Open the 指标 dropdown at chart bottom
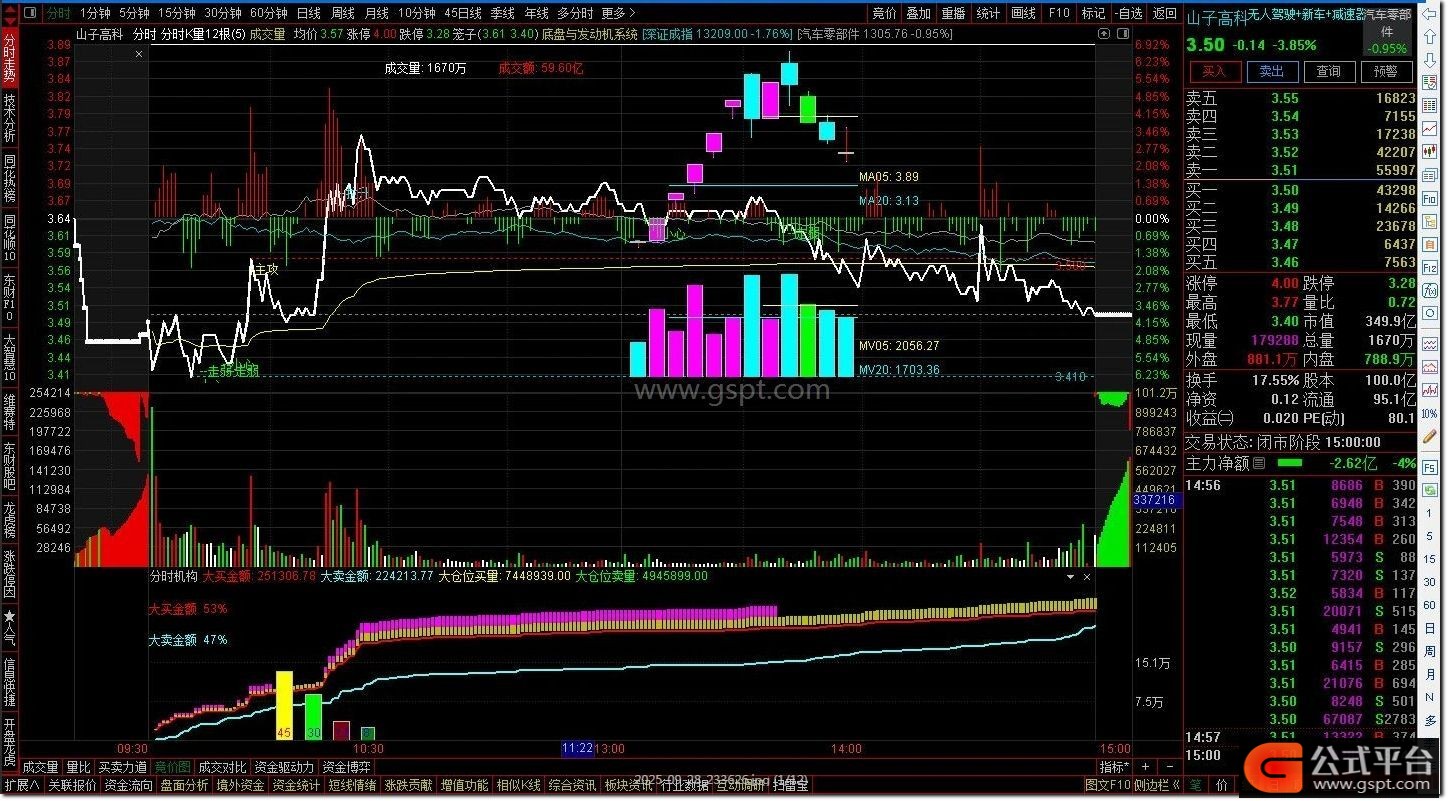Viewport: 1449px width, 801px height. tap(1114, 767)
